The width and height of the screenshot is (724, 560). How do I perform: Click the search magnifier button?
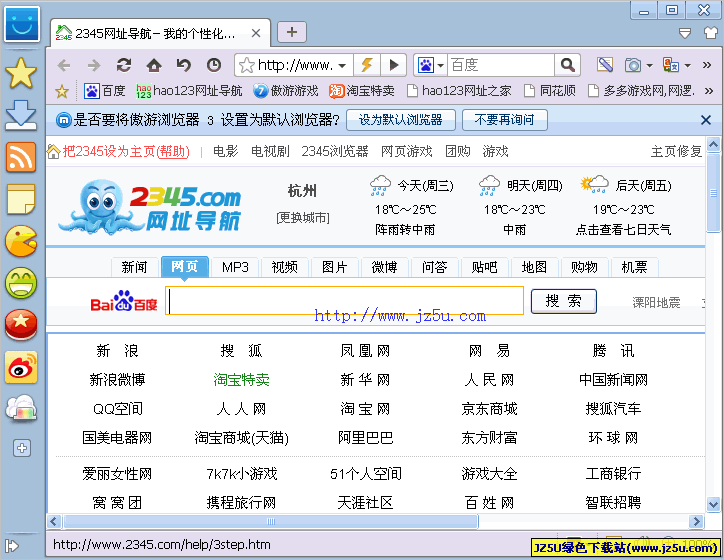[x=567, y=65]
